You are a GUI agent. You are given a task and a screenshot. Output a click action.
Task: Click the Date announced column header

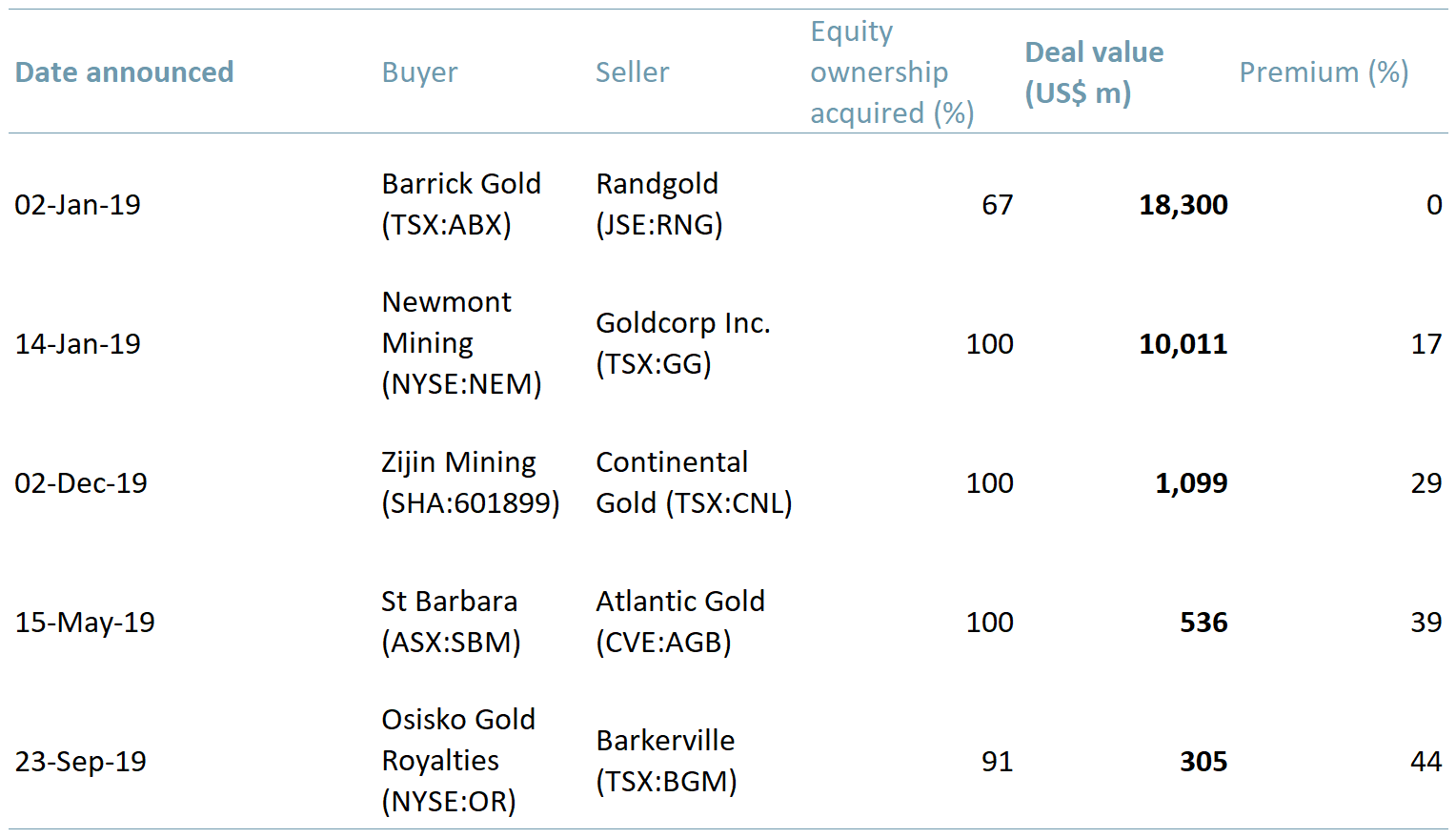(x=124, y=72)
